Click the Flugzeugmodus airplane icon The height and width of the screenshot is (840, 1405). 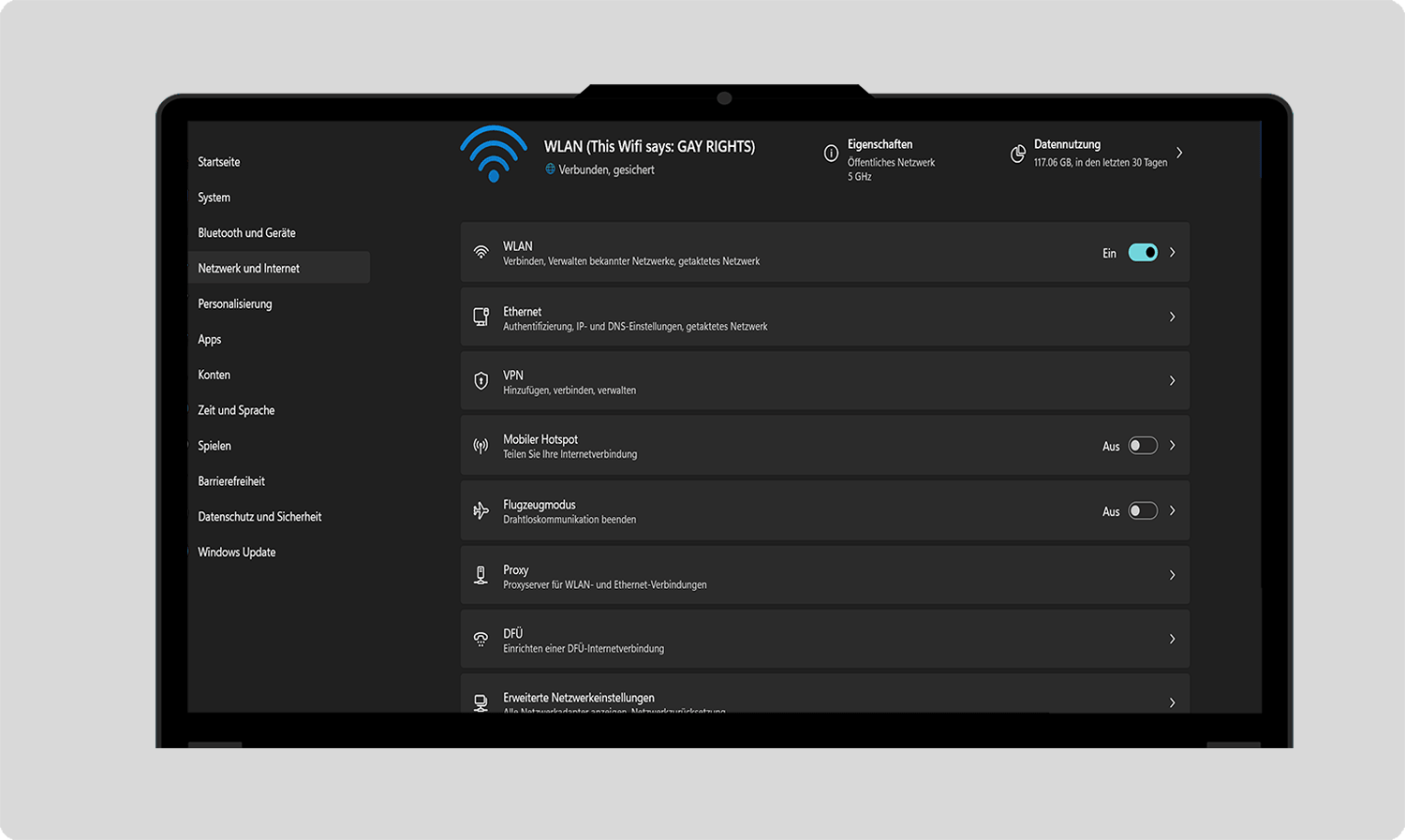[x=481, y=510]
